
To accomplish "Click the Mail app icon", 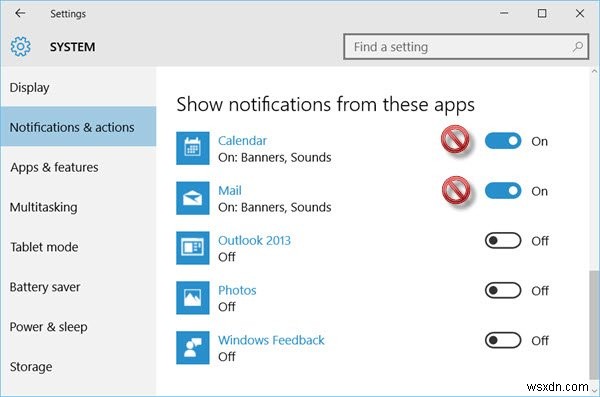I will 192,198.
